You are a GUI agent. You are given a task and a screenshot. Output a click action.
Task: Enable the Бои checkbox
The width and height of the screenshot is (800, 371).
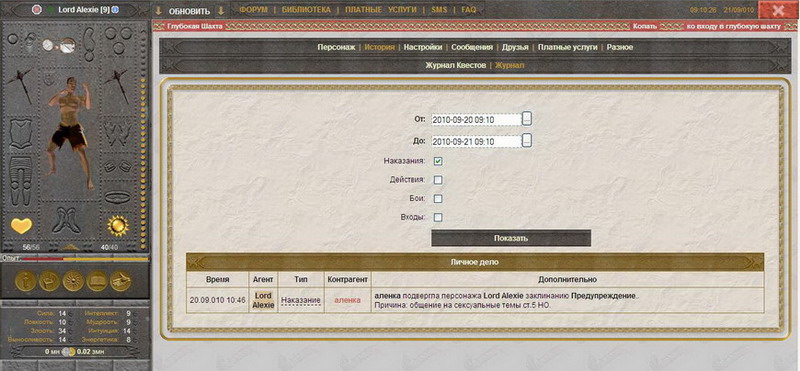pyautogui.click(x=438, y=199)
